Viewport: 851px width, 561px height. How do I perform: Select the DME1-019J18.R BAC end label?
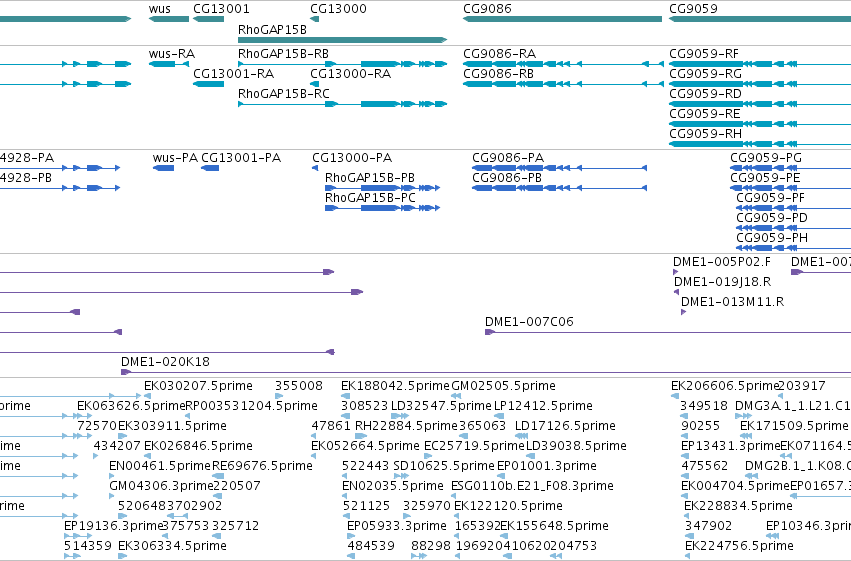click(x=722, y=282)
